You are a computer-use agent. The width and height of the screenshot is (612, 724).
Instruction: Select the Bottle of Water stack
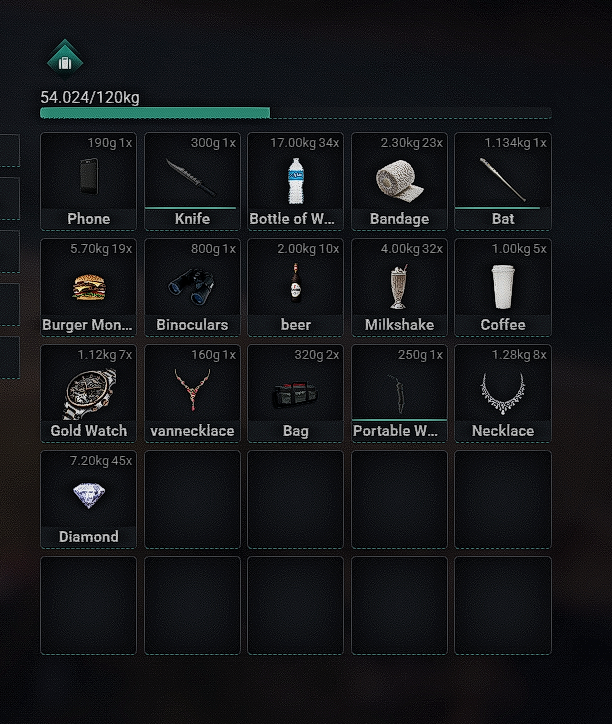pyautogui.click(x=296, y=181)
